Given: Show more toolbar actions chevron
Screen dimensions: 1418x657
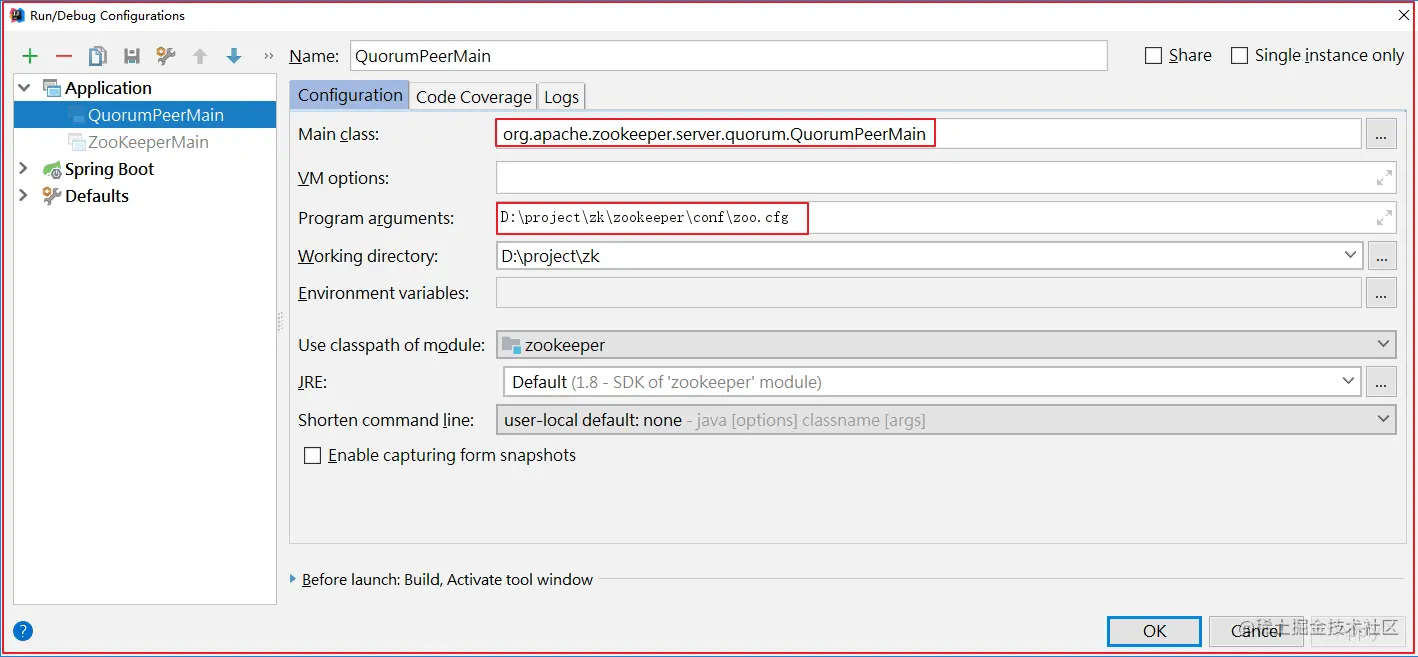Looking at the screenshot, I should [268, 56].
